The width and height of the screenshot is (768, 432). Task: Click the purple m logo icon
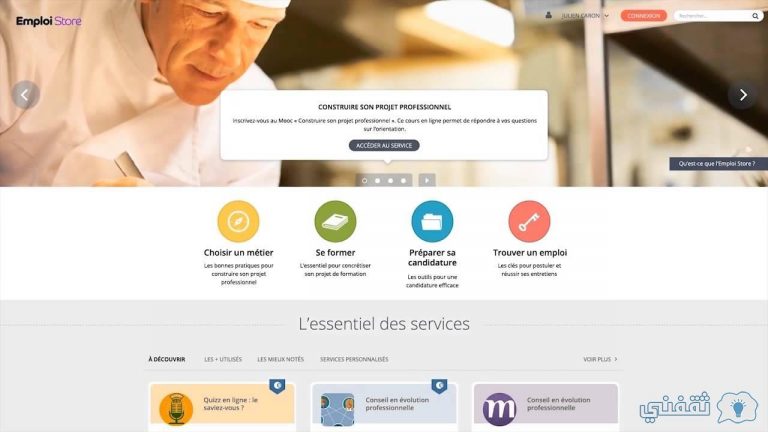pyautogui.click(x=499, y=409)
